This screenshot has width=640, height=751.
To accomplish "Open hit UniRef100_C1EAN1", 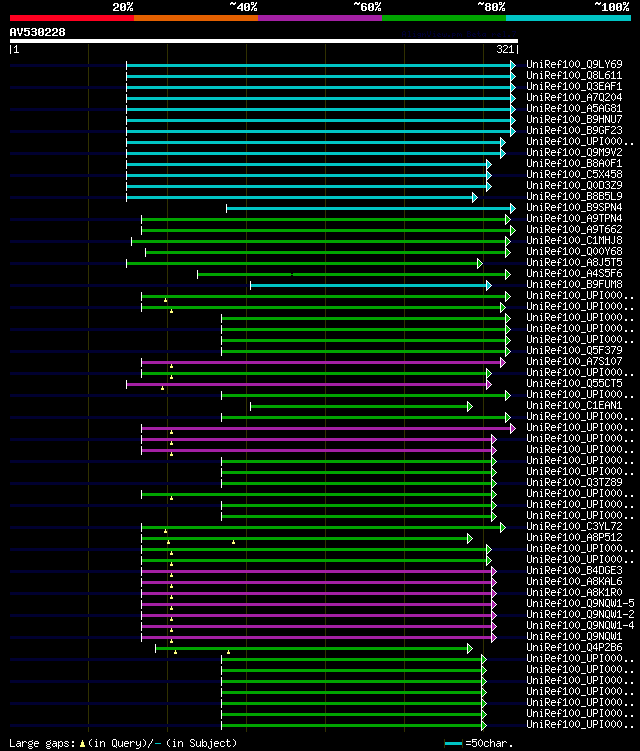I will (x=574, y=406).
